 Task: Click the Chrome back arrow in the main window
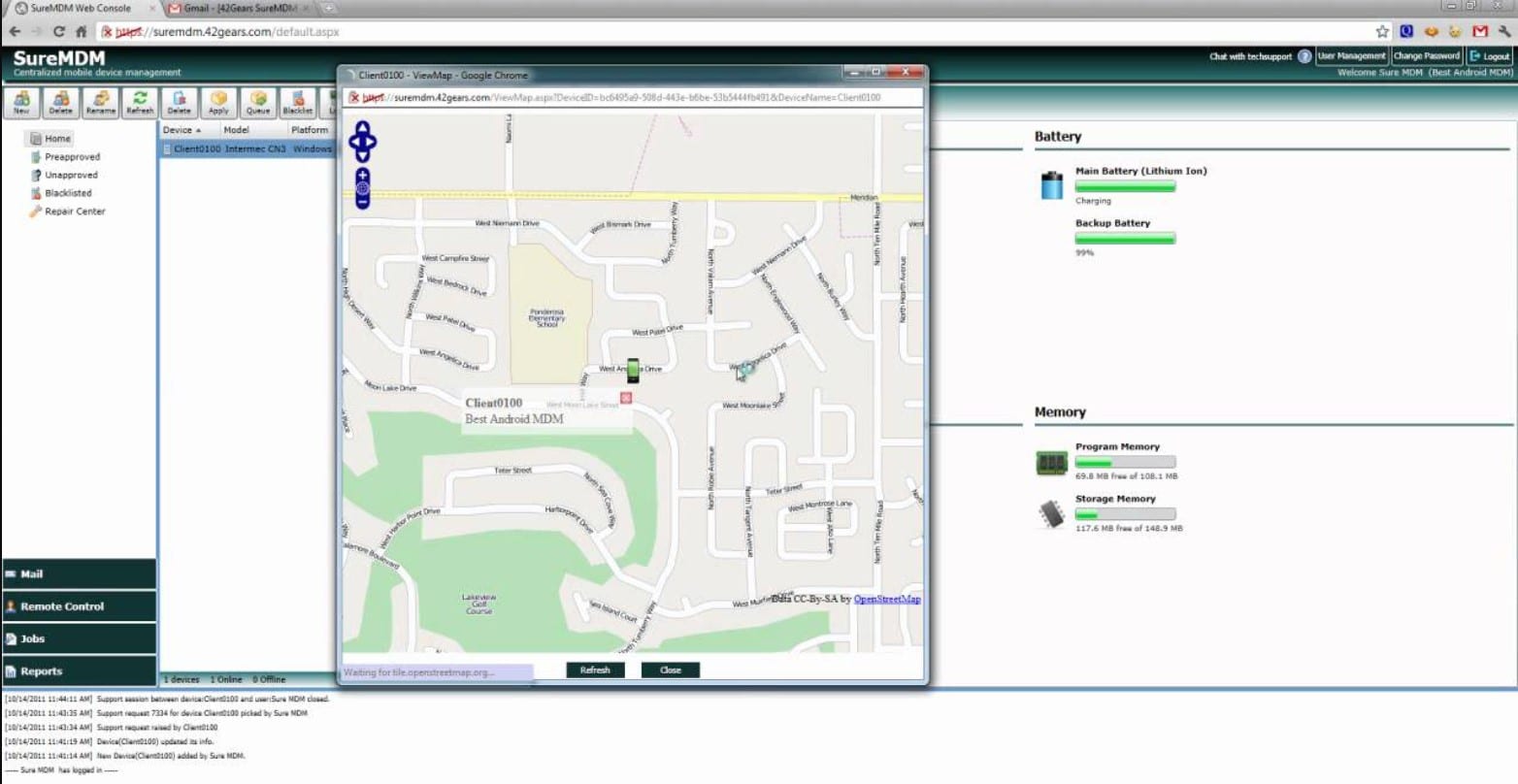[x=15, y=32]
